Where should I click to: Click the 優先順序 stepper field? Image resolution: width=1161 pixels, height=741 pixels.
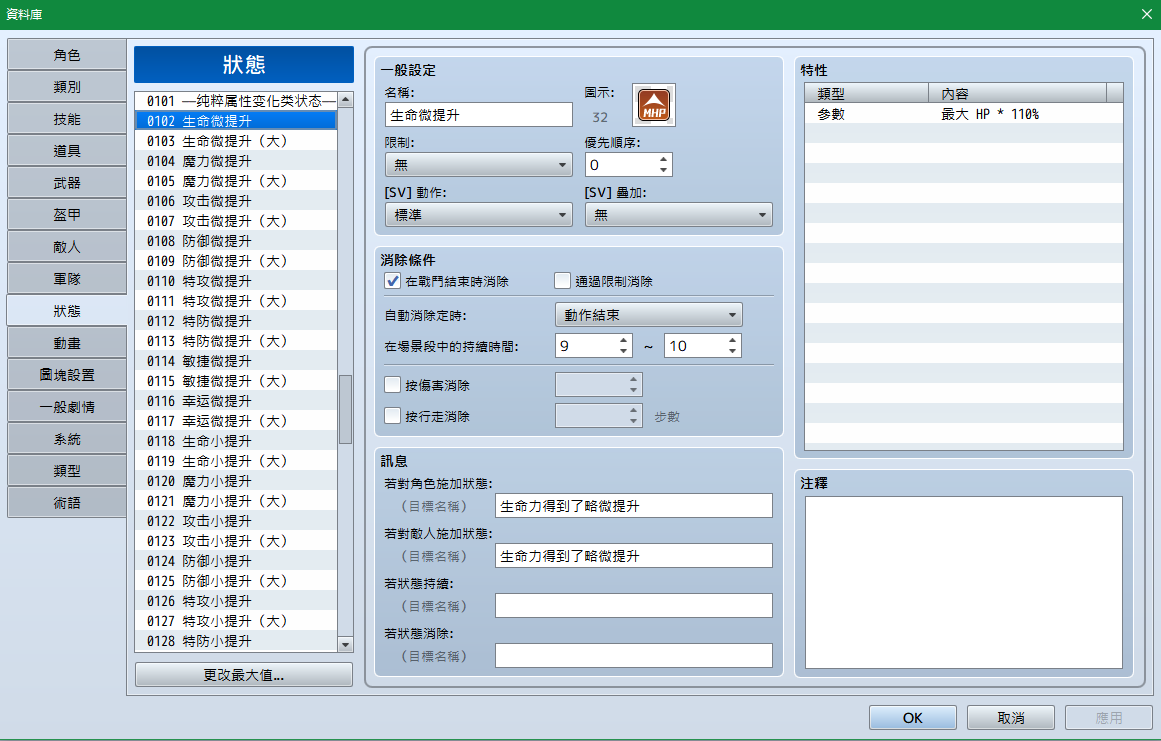(x=629, y=164)
